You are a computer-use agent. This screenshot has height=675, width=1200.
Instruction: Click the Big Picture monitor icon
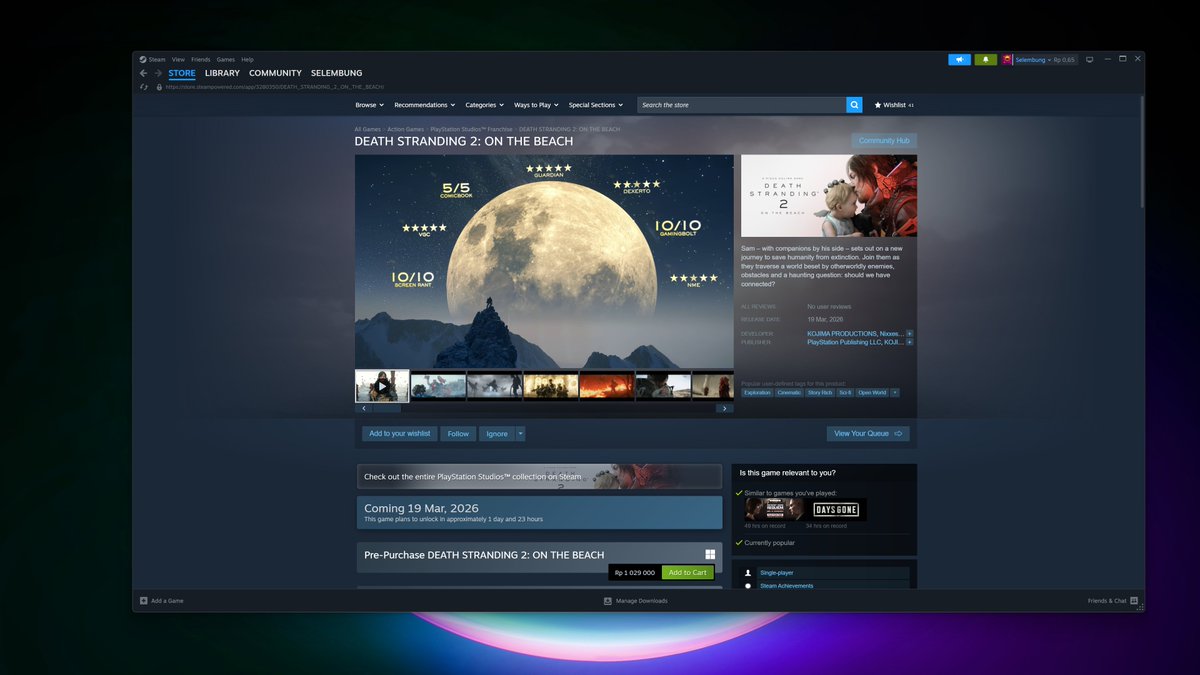(x=1090, y=60)
